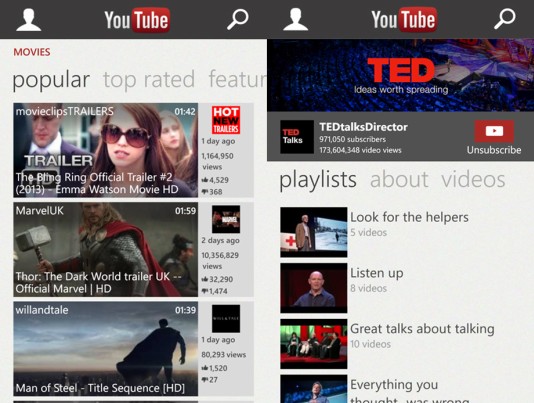
Task: Tap thumbs-down icon for Thor trailer
Action: 205,291
